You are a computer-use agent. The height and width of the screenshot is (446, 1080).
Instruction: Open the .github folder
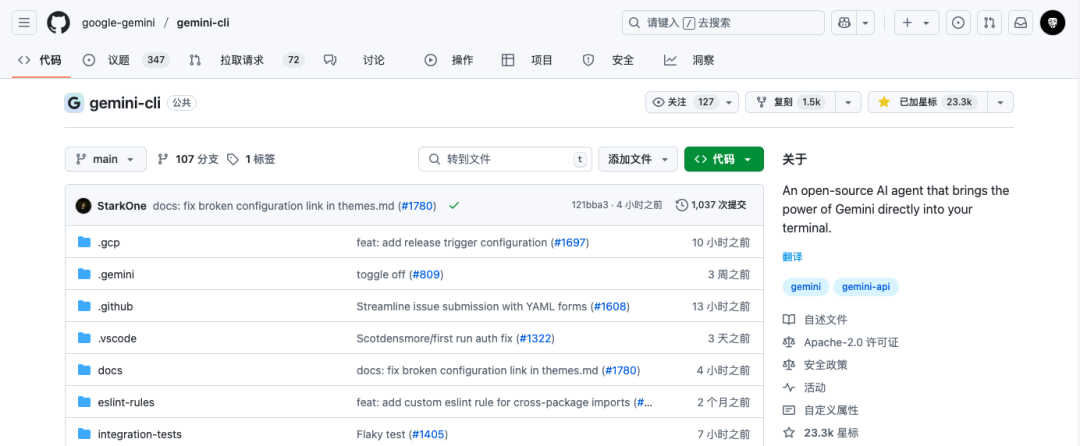pos(115,306)
